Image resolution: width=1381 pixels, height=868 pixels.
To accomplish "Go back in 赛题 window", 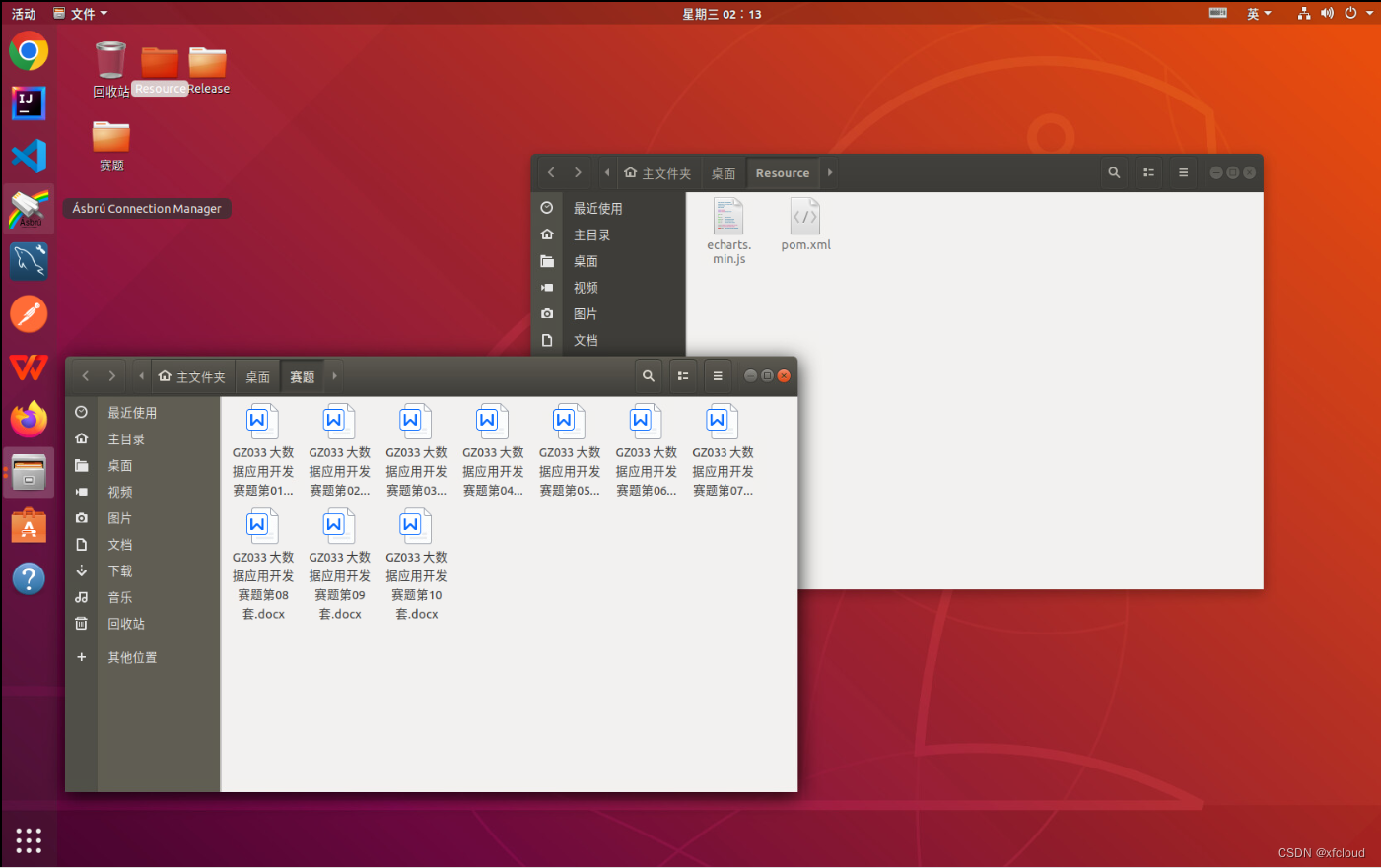I will click(x=86, y=375).
